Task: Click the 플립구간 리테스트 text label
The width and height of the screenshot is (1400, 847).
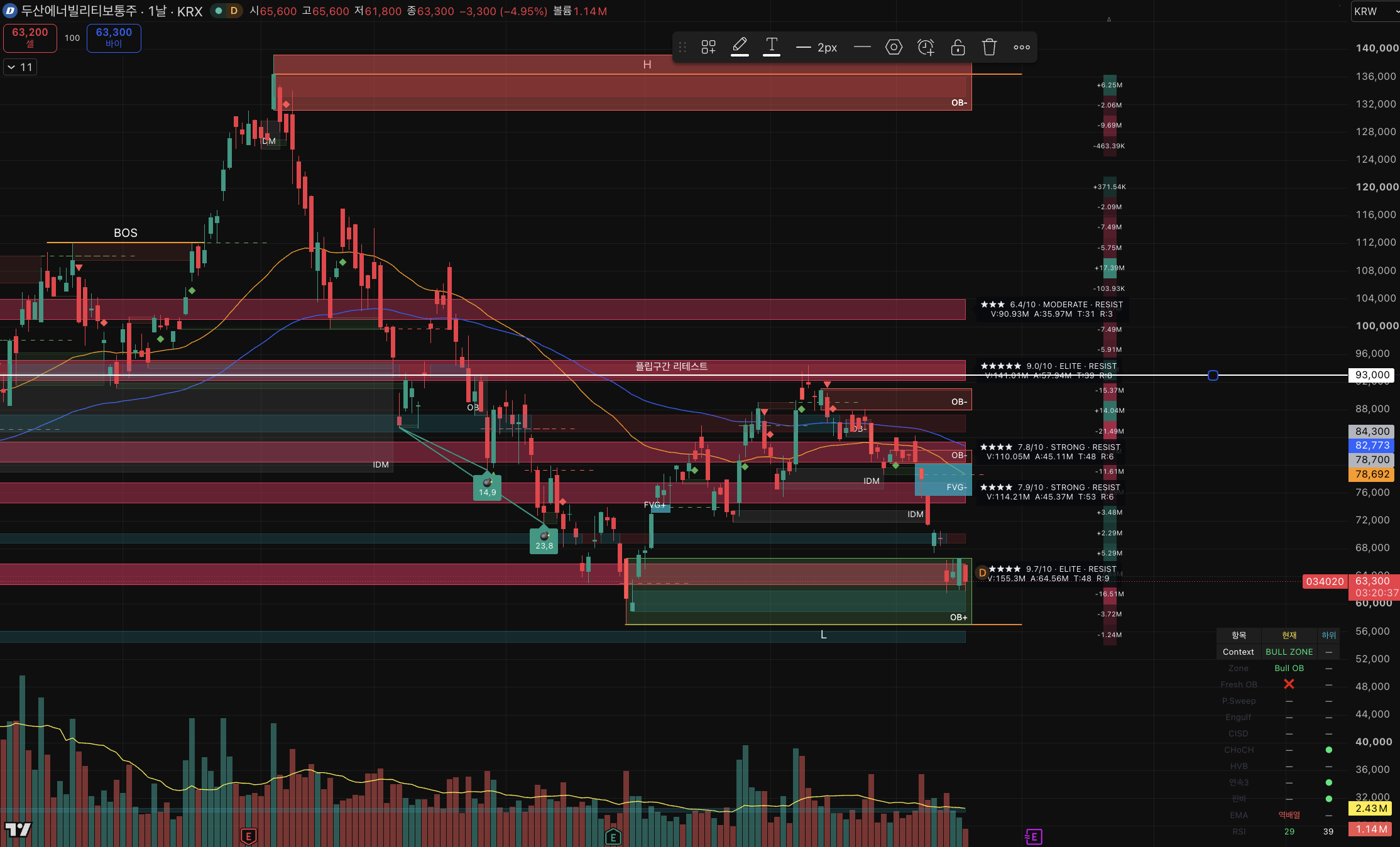Action: [671, 366]
